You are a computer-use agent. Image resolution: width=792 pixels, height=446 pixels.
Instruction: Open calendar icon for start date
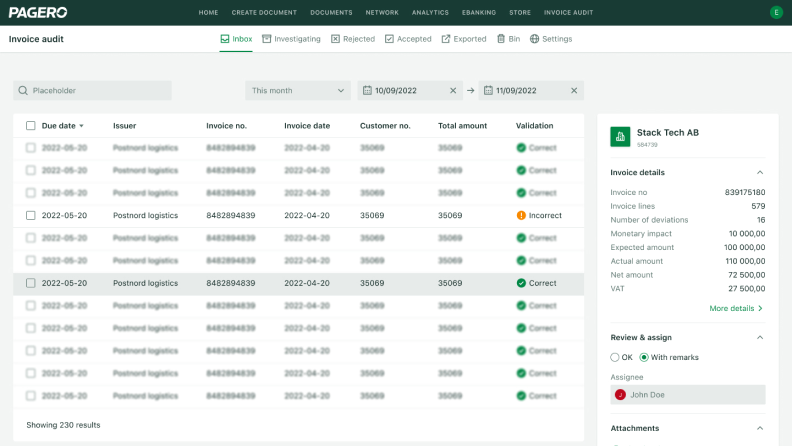click(x=367, y=91)
